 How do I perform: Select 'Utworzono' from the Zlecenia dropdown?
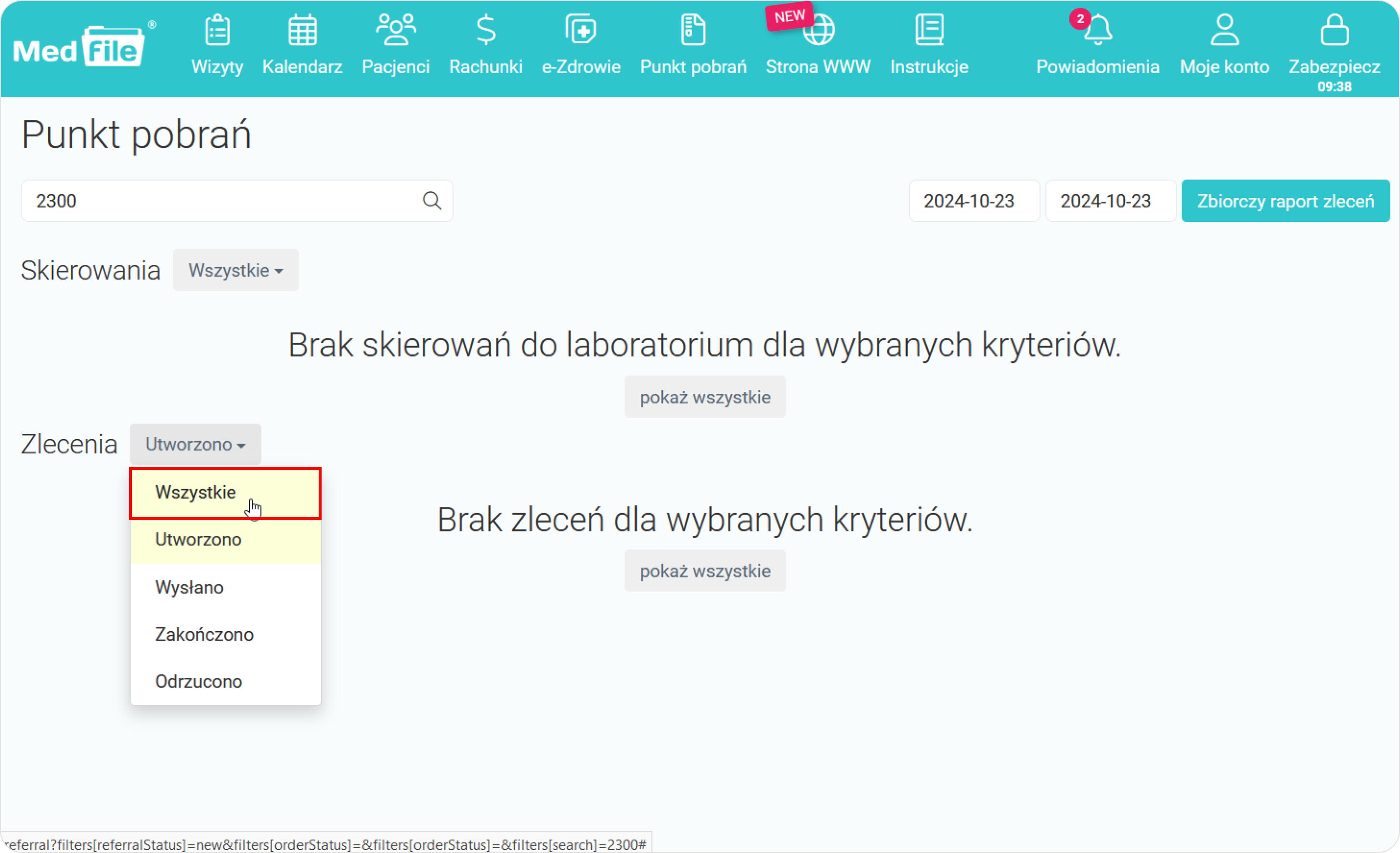point(198,539)
